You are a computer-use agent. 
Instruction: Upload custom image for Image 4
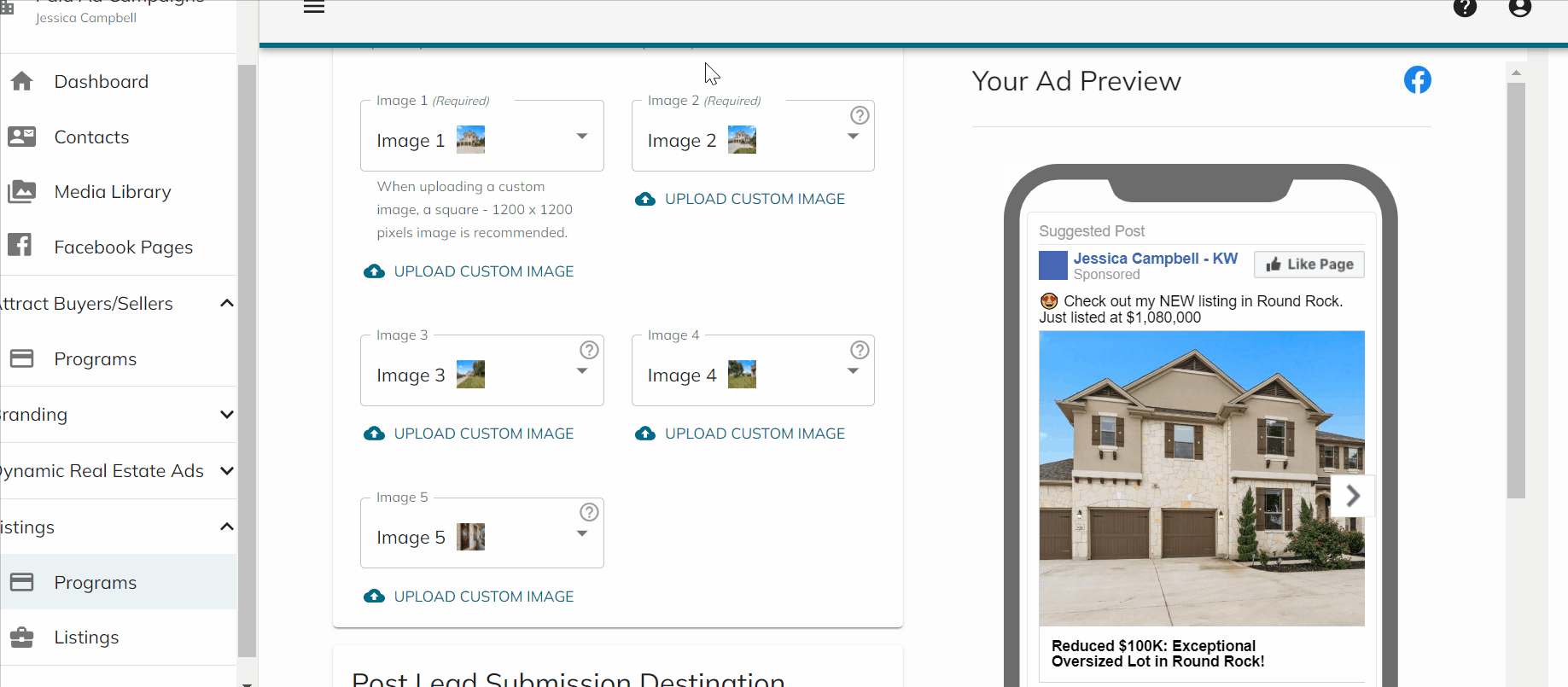740,434
